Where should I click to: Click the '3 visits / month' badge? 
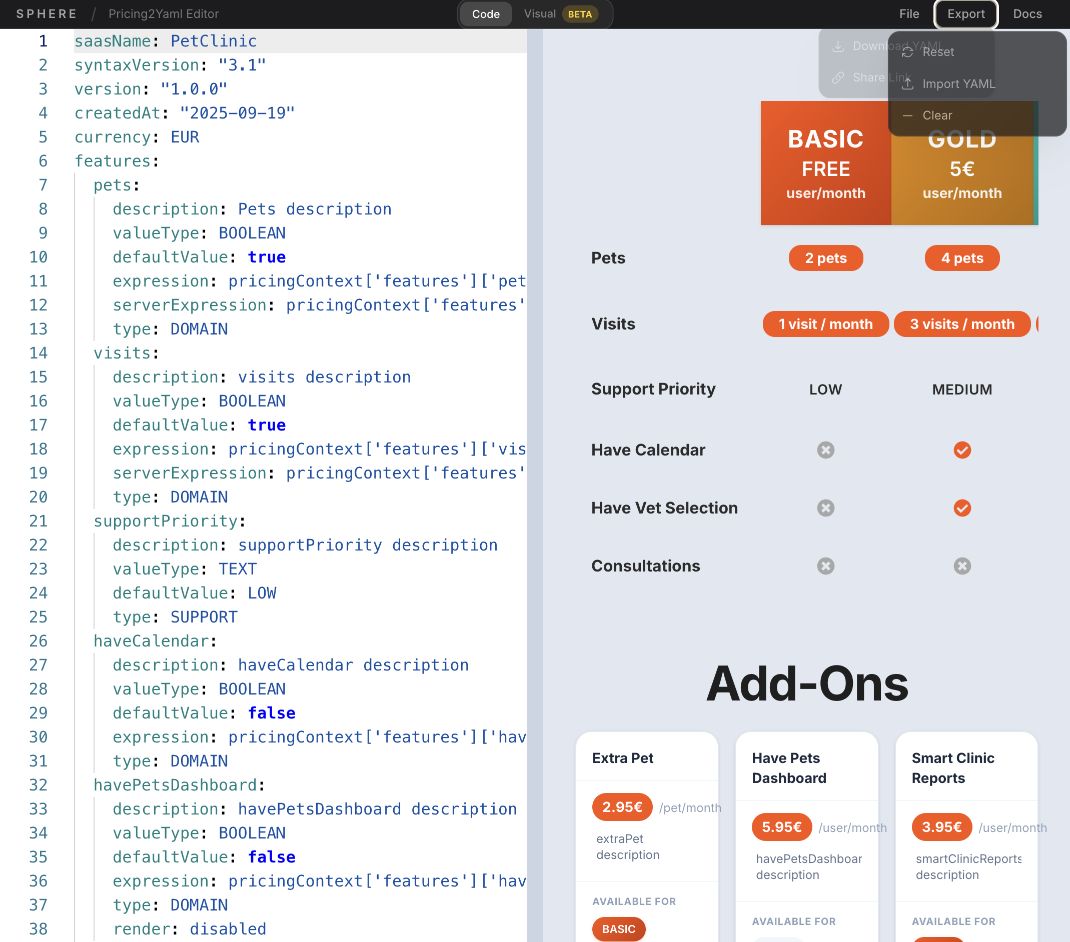click(x=962, y=324)
